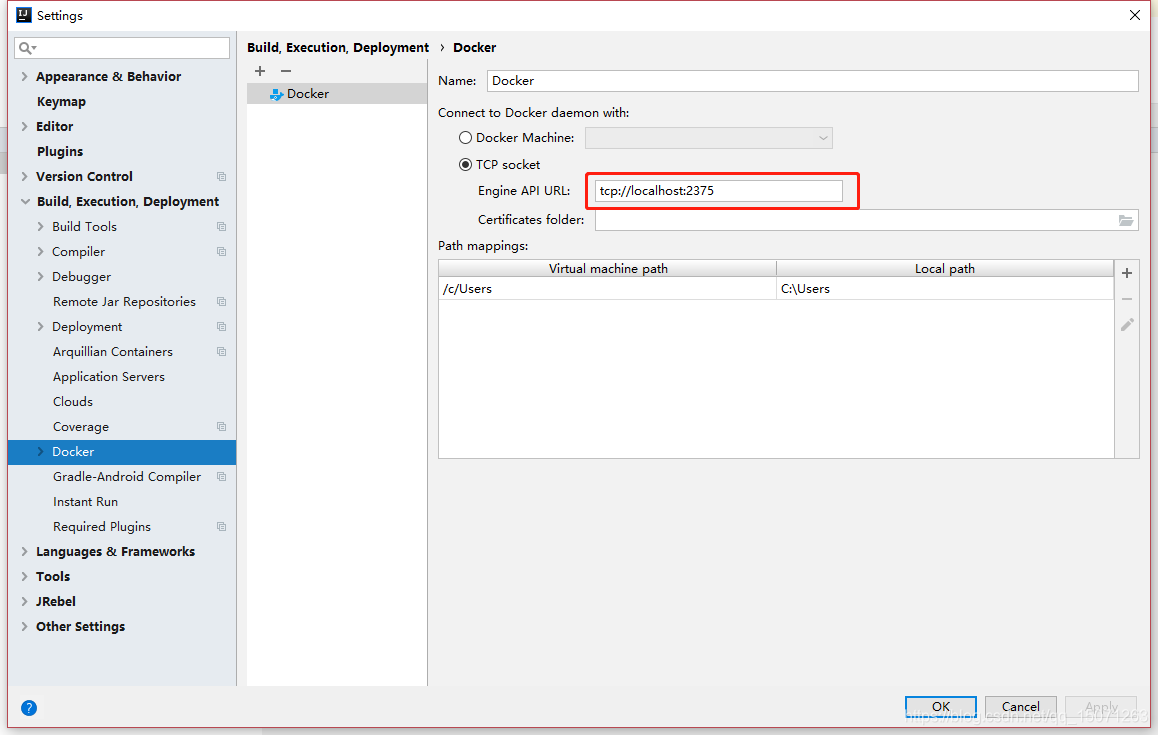Remove selected Docker configuration with minus
Screen dimensions: 1158x735
[286, 71]
